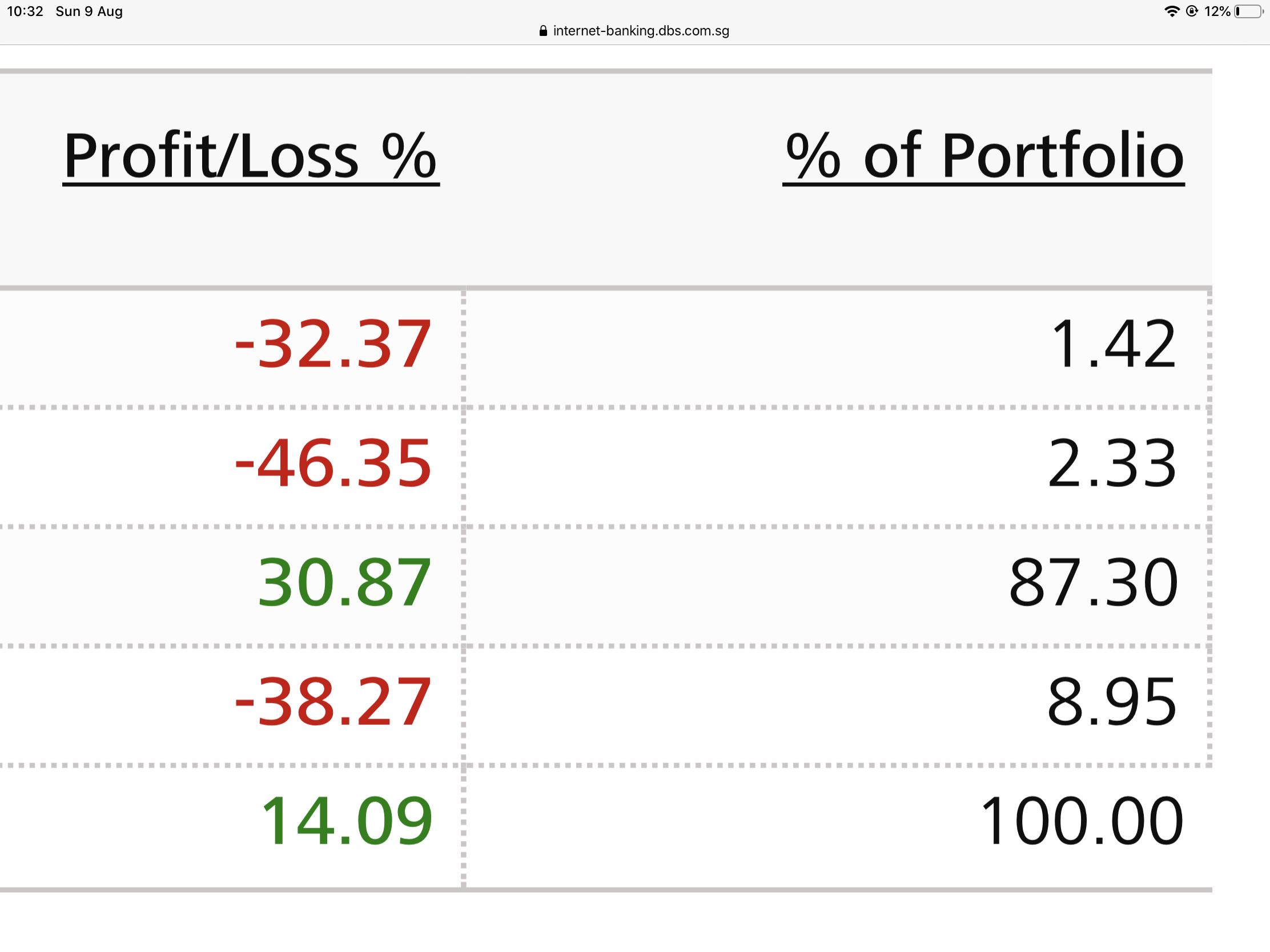Sort by % of Portfolio column header
Screen dimensions: 1270x952
pyautogui.click(x=983, y=155)
